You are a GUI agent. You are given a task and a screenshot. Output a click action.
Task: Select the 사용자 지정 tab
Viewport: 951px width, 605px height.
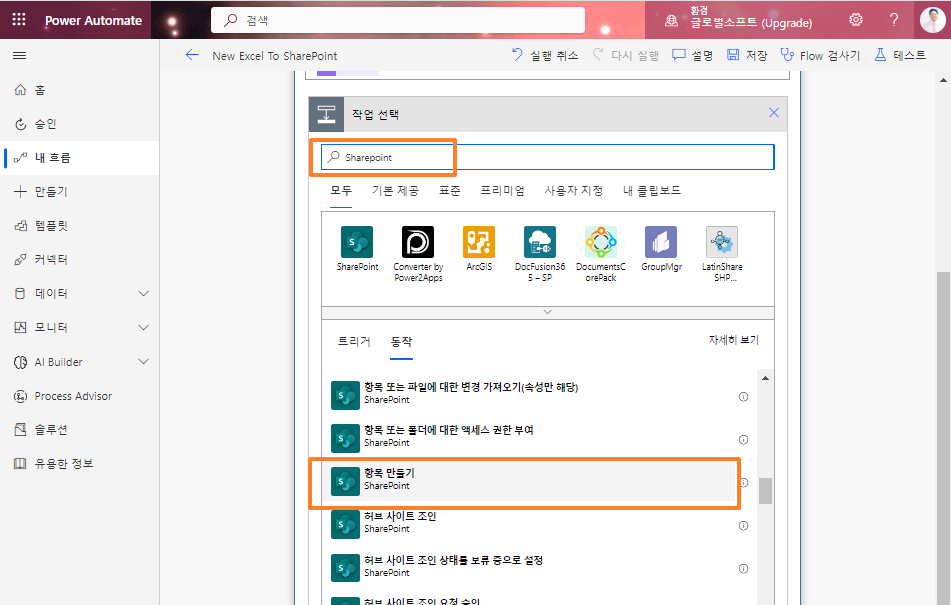[x=574, y=190]
